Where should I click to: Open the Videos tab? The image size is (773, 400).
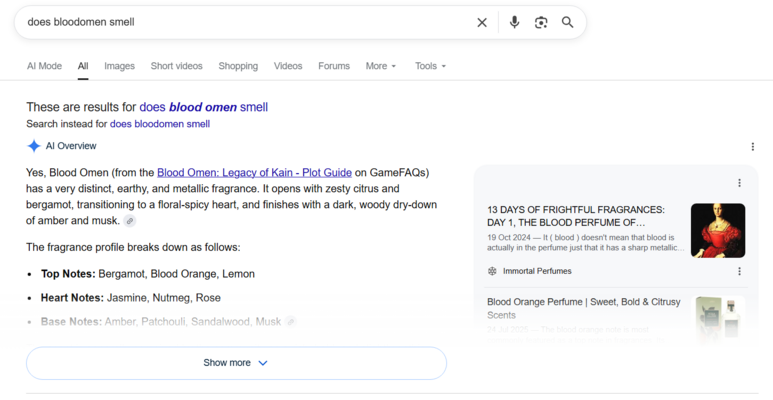click(x=288, y=66)
